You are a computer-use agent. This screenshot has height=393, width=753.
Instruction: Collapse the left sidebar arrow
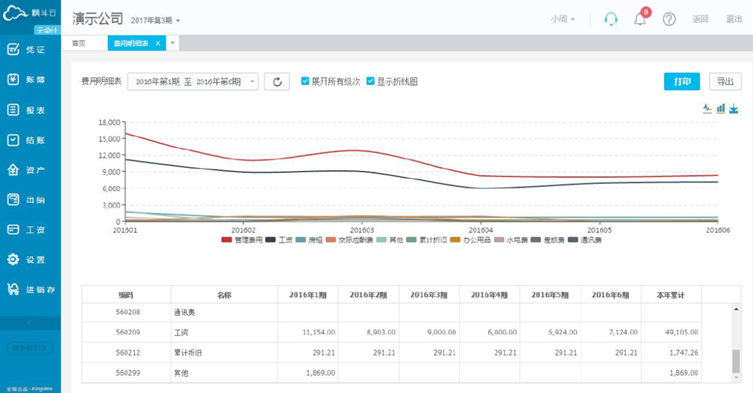click(x=29, y=323)
